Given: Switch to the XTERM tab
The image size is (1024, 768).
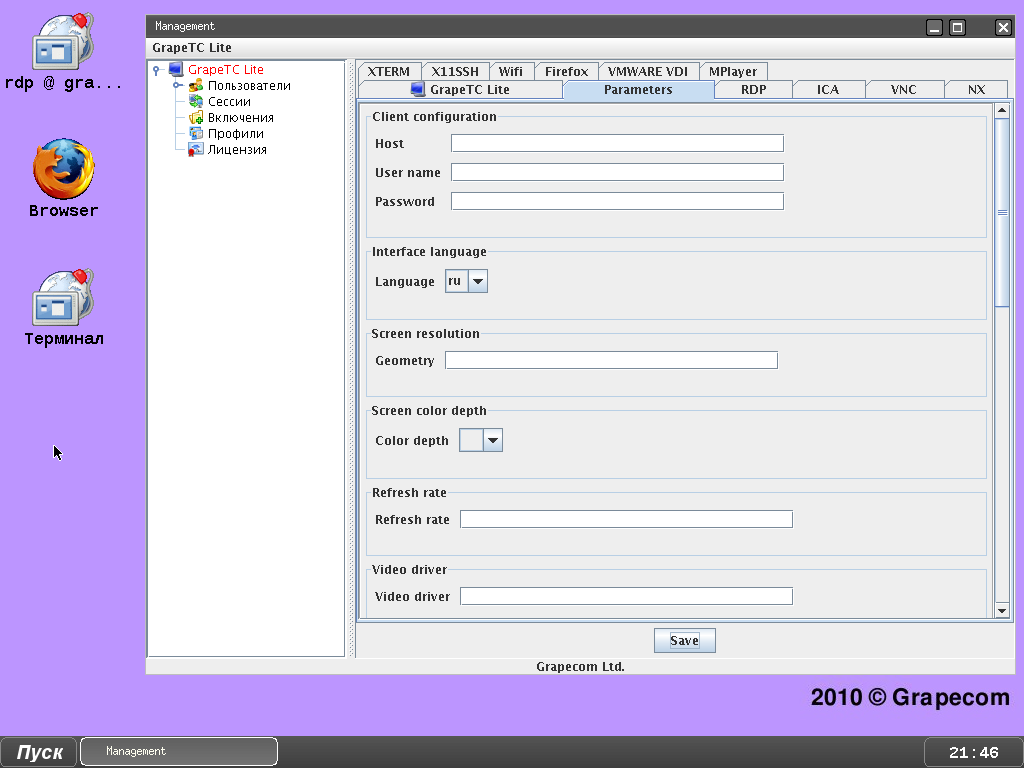Looking at the screenshot, I should [x=389, y=71].
